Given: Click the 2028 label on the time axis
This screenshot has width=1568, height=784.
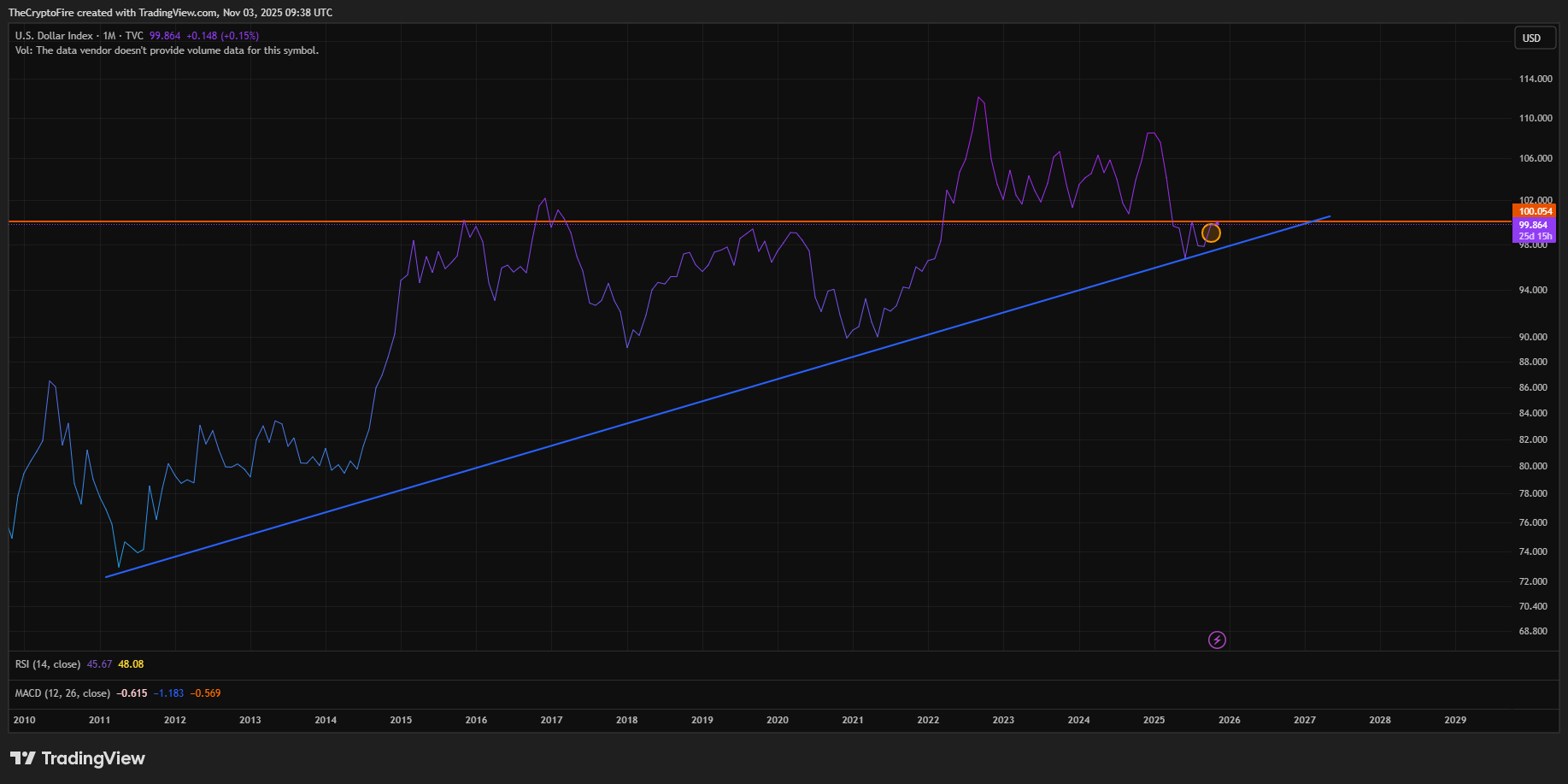Looking at the screenshot, I should (x=1380, y=720).
